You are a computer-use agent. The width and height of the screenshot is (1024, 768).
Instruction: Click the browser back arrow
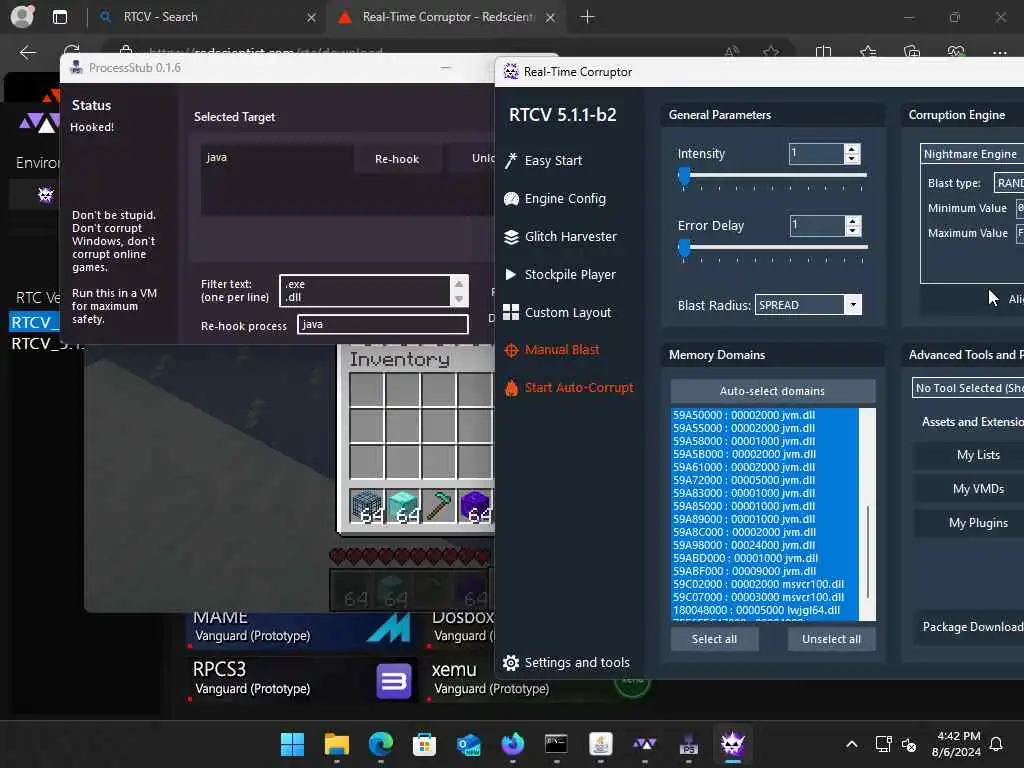tap(27, 52)
